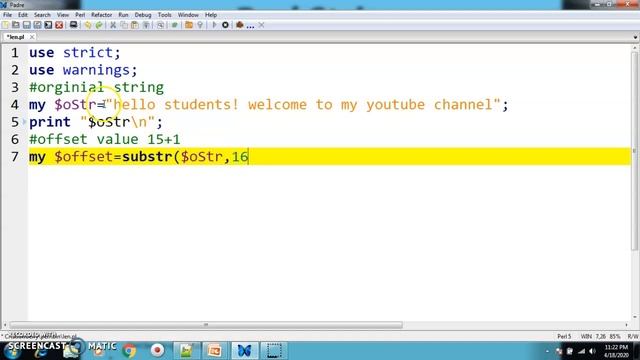Click the horizontal scrollbar right arrow
640x360 pixels.
click(627, 325)
